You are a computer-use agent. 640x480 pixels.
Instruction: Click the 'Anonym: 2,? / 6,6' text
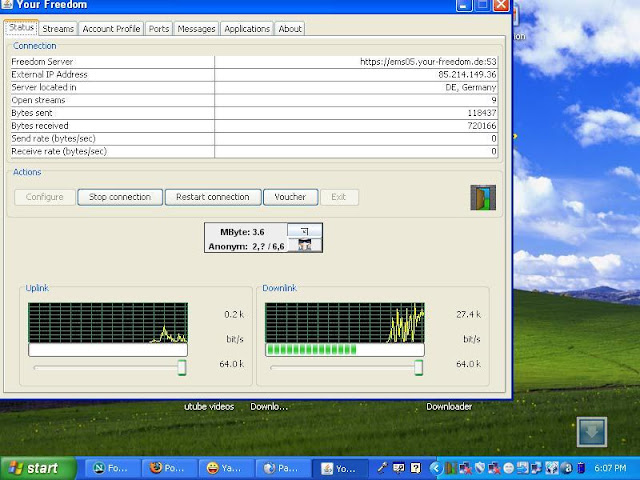pyautogui.click(x=246, y=246)
